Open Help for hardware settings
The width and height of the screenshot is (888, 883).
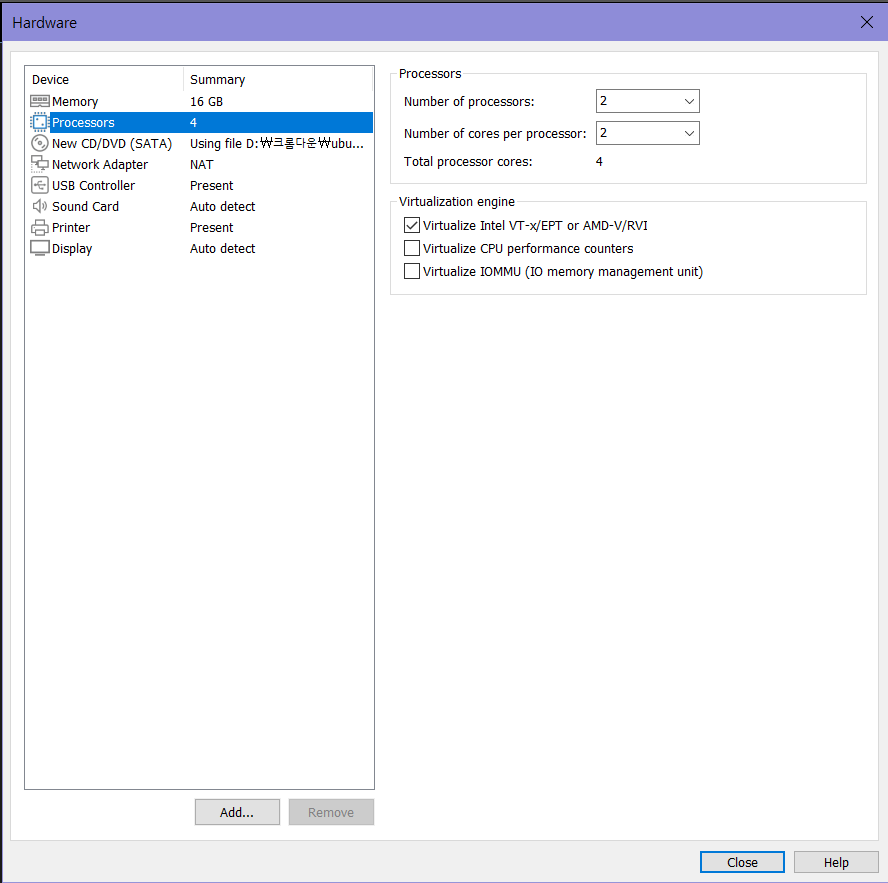click(836, 862)
